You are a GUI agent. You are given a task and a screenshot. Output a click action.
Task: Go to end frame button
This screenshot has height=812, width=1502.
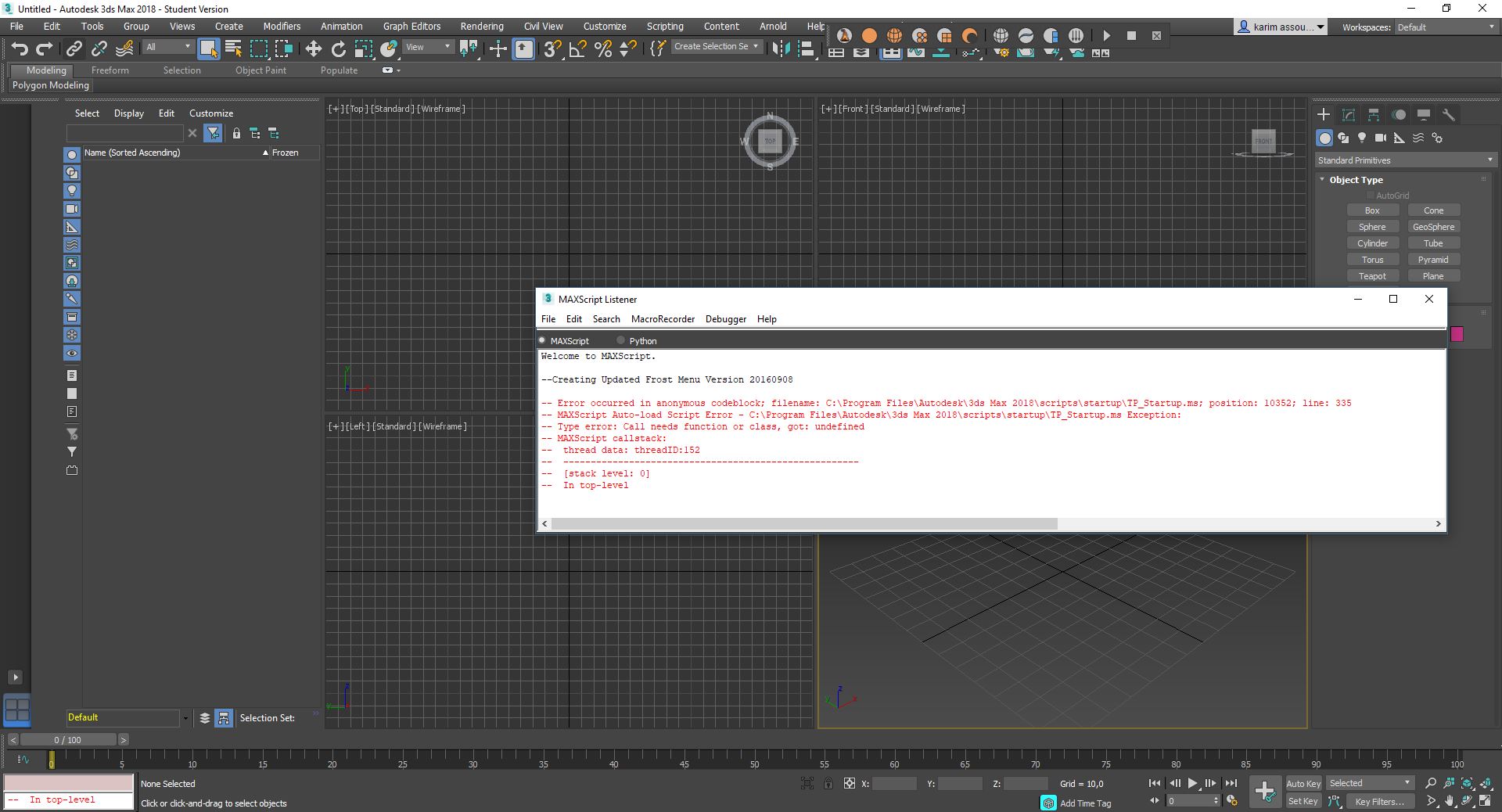pyautogui.click(x=1231, y=783)
